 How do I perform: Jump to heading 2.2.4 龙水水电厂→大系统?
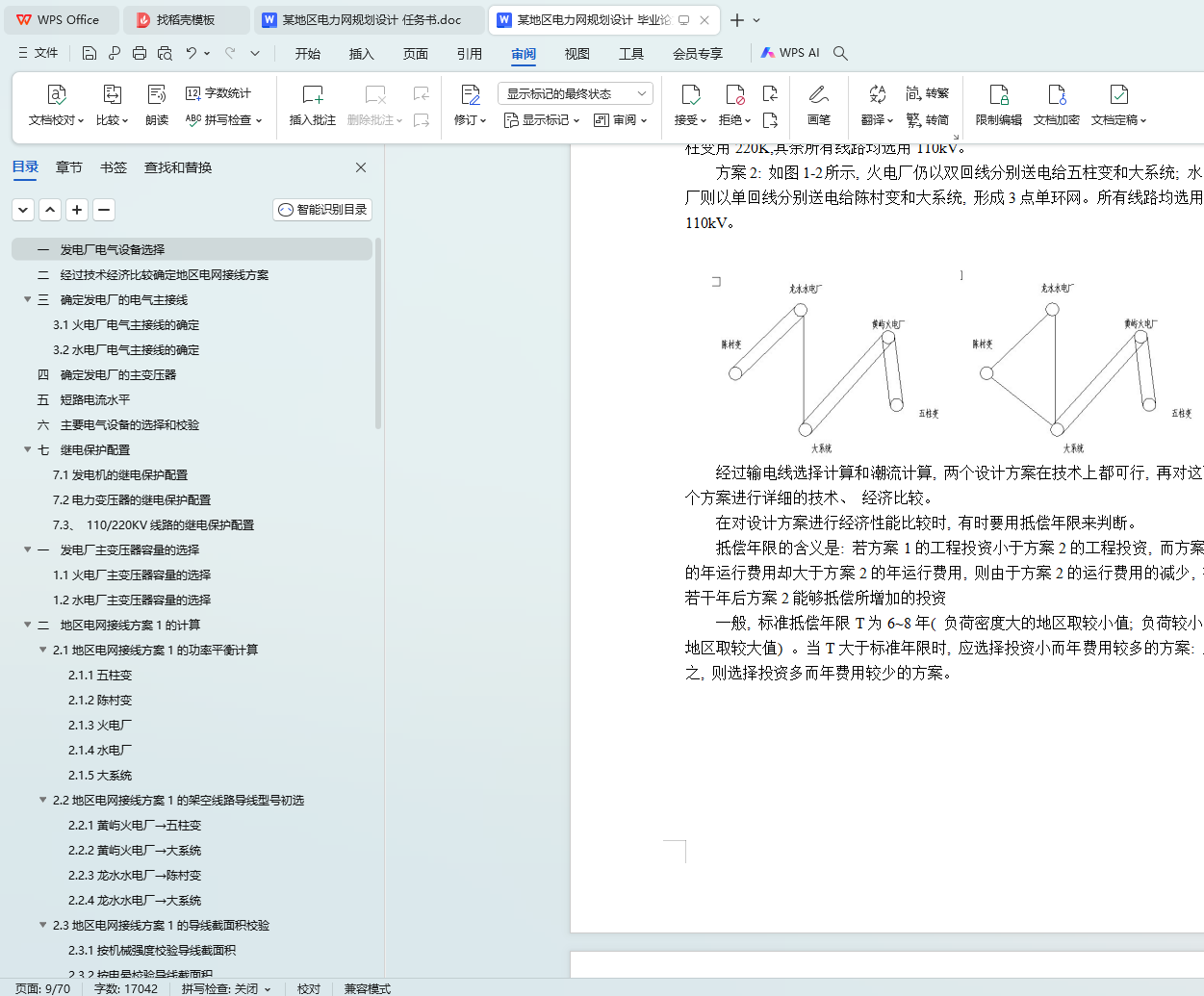click(x=135, y=900)
